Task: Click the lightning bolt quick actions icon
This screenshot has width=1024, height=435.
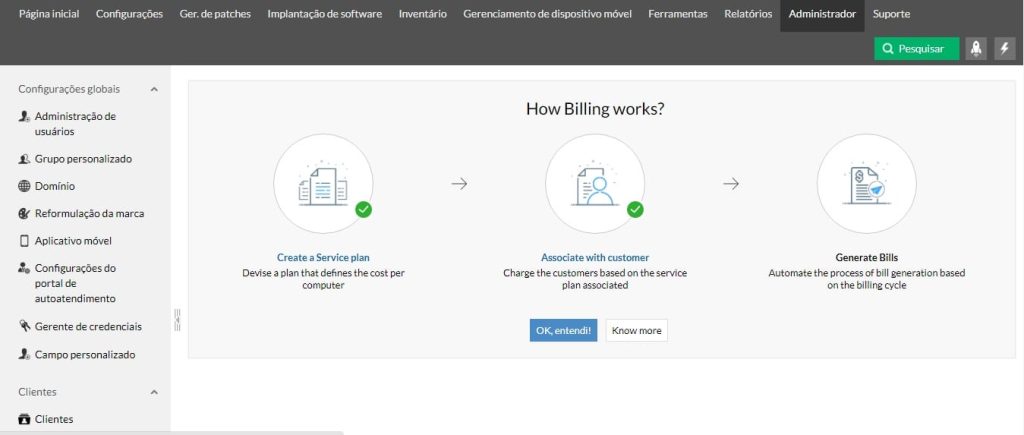Action: [1005, 48]
